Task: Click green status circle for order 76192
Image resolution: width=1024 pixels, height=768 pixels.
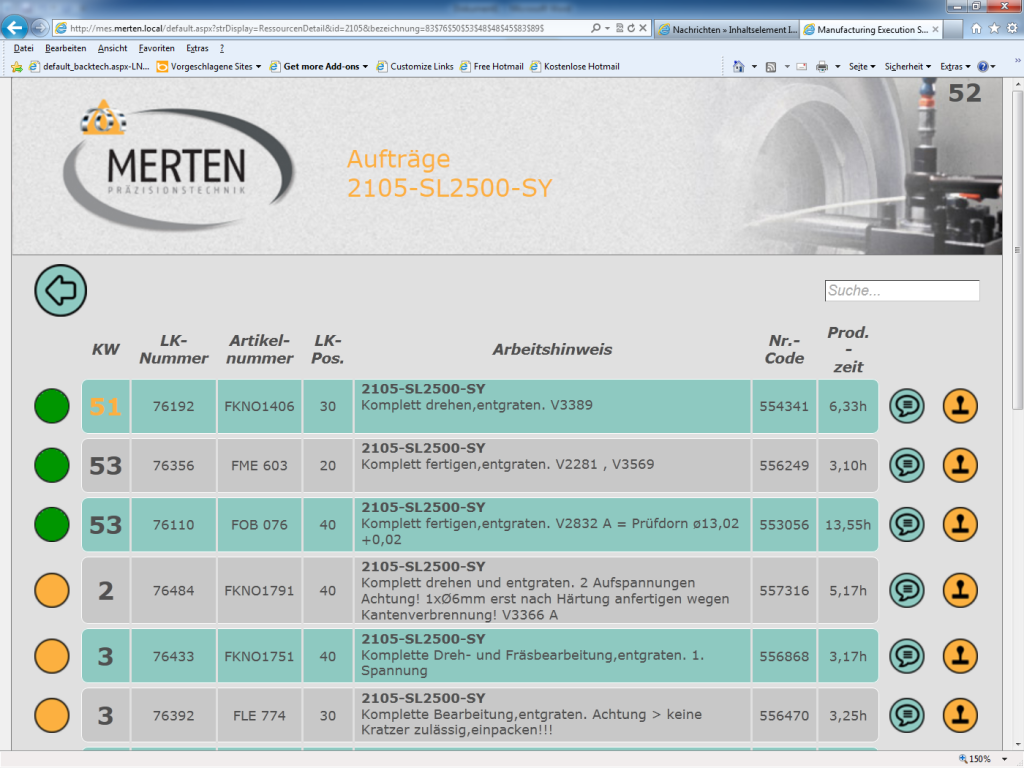Action: point(52,406)
